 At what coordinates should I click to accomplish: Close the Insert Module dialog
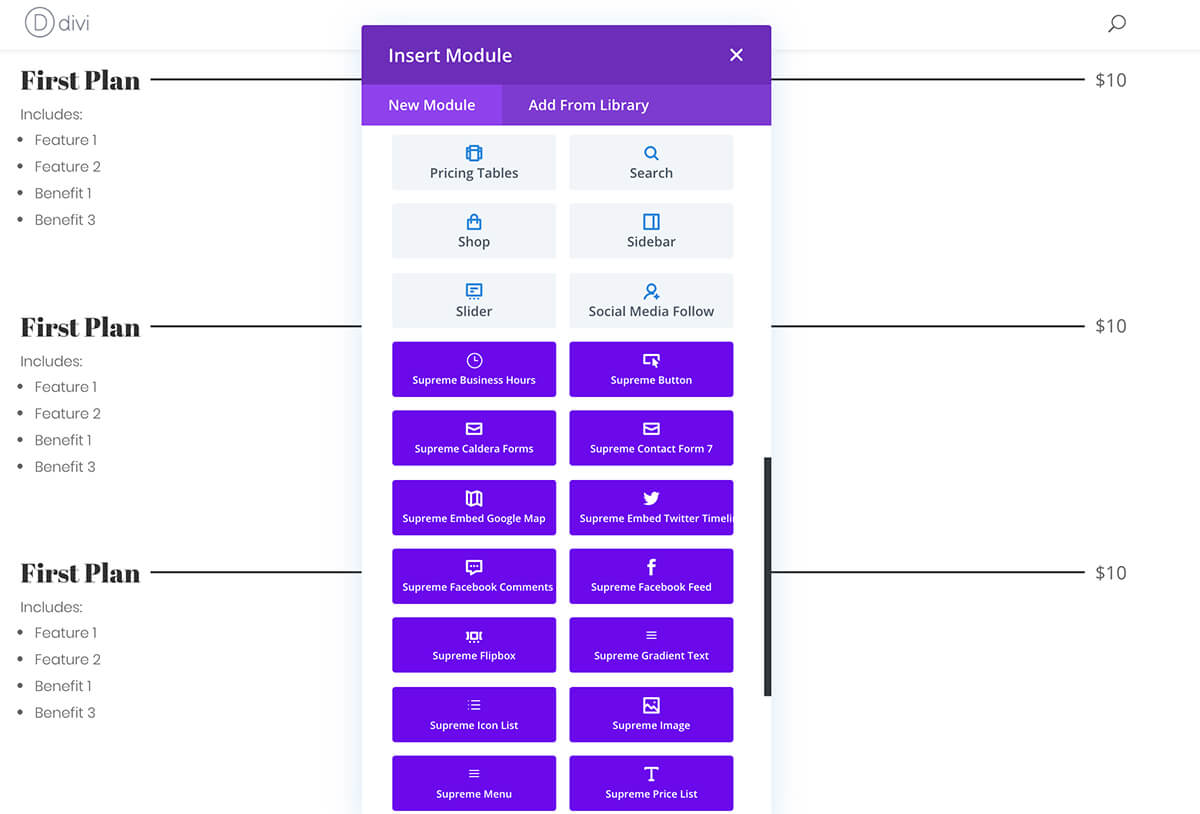click(x=736, y=55)
